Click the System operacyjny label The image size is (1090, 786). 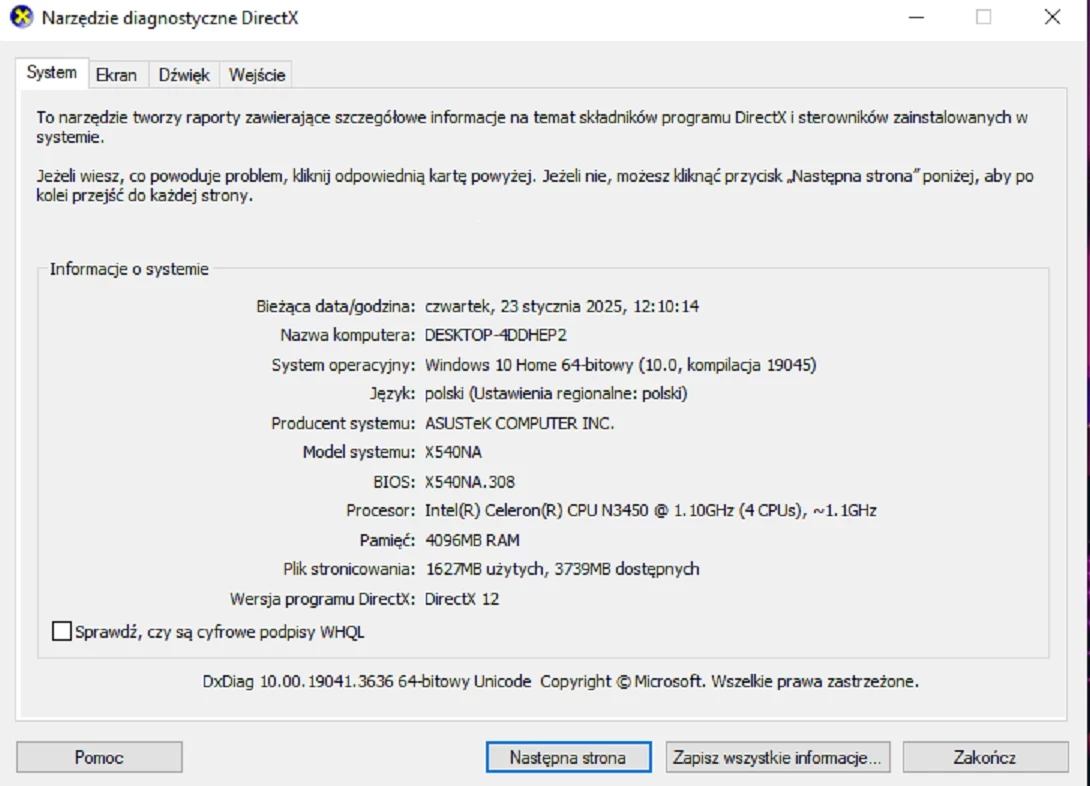pos(343,365)
